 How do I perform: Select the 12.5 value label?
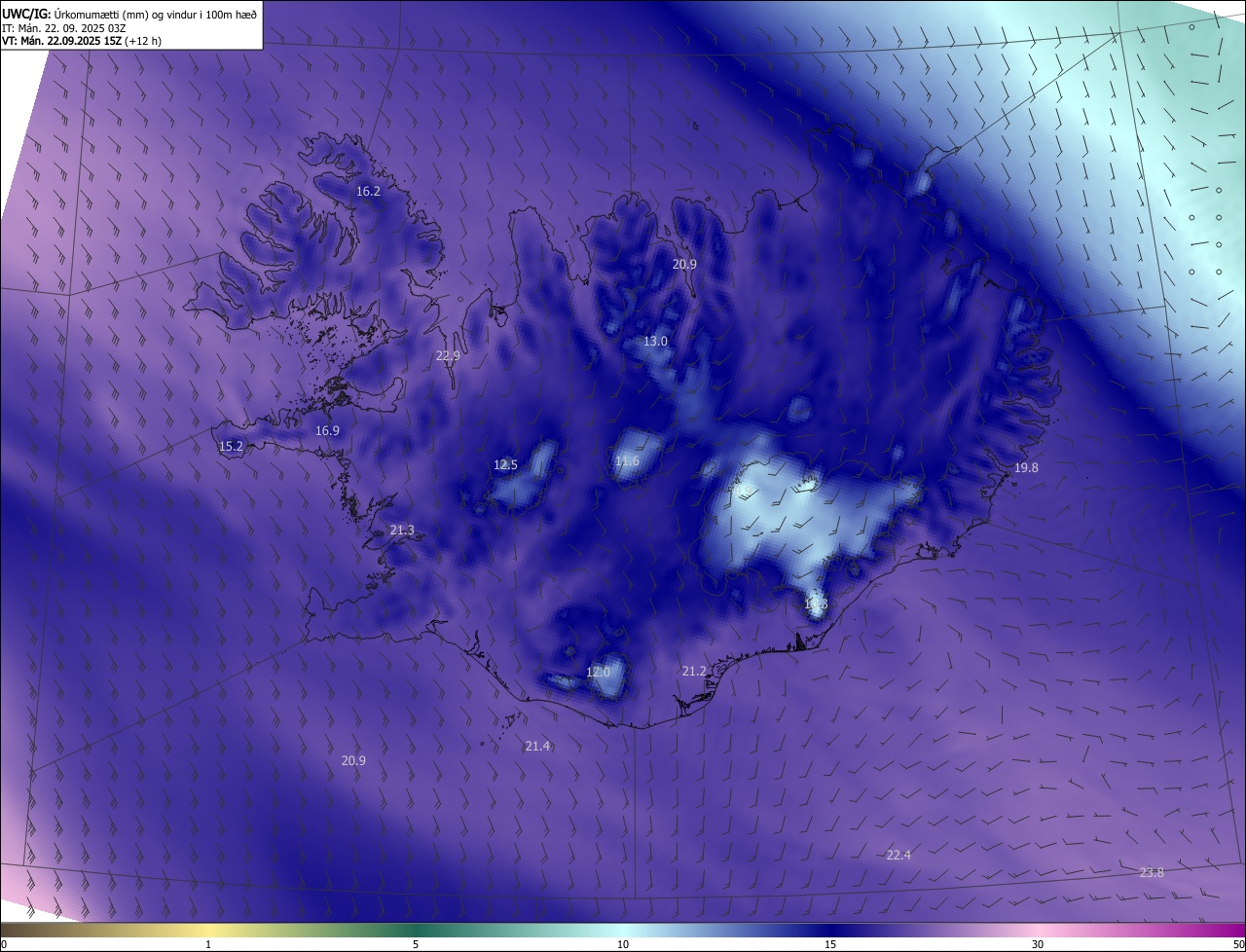click(x=505, y=465)
